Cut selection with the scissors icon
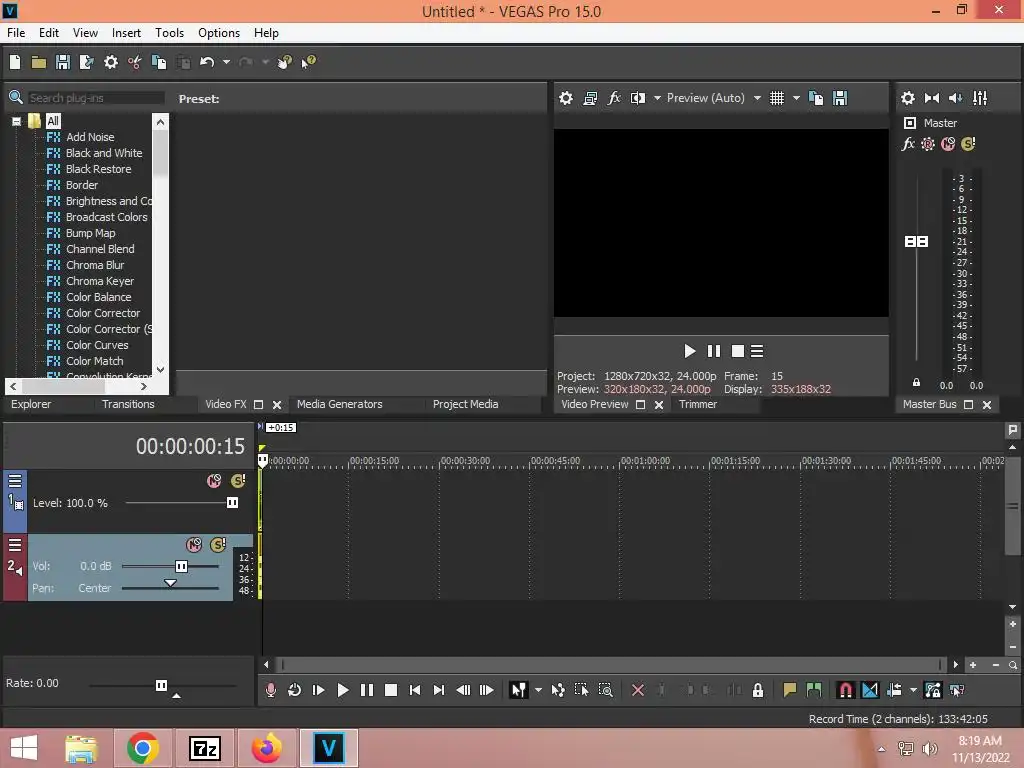This screenshot has width=1024, height=768. click(x=135, y=62)
